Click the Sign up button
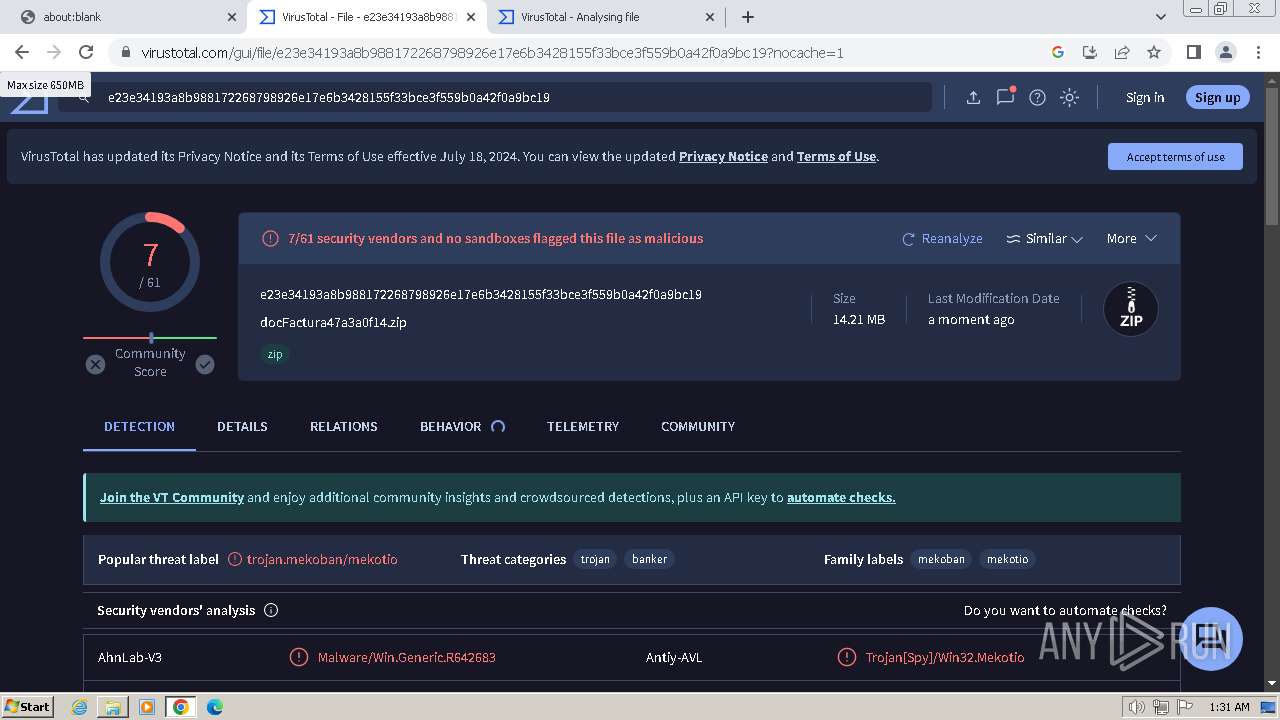Image resolution: width=1280 pixels, height=720 pixels. click(x=1217, y=97)
